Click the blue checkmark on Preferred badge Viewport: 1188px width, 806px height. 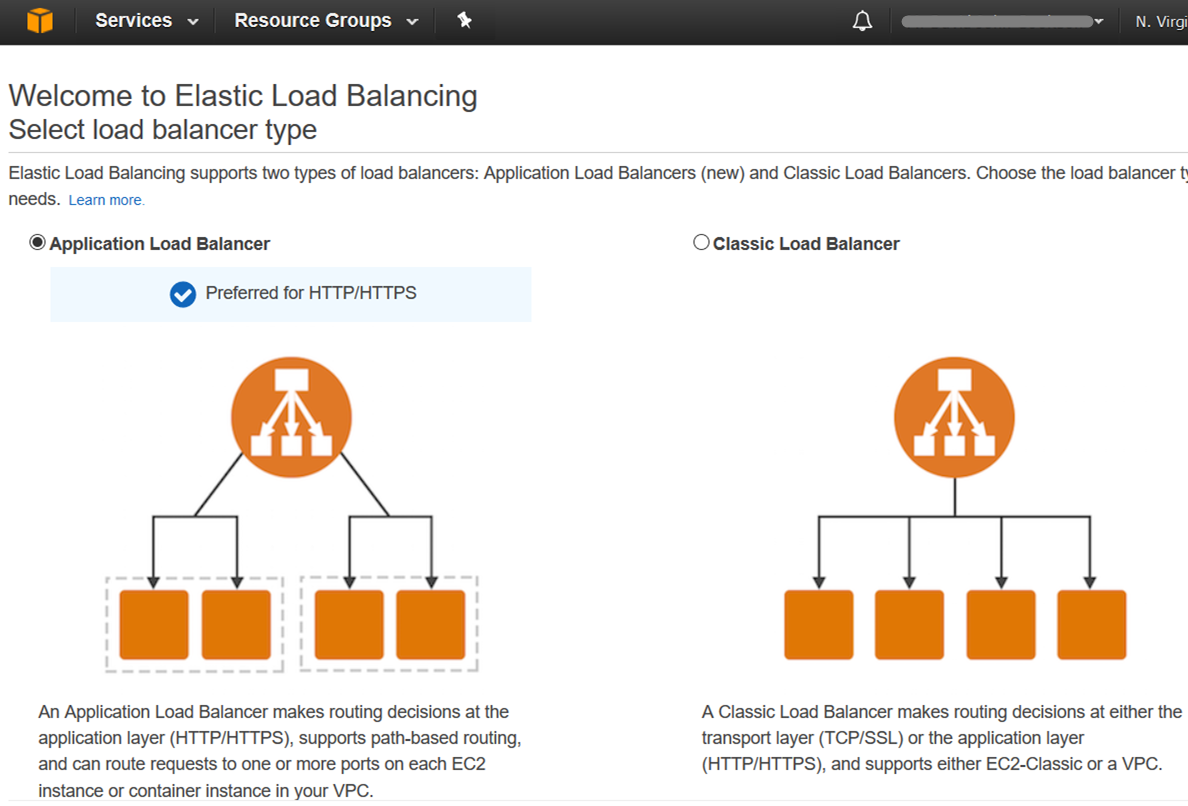click(x=182, y=294)
